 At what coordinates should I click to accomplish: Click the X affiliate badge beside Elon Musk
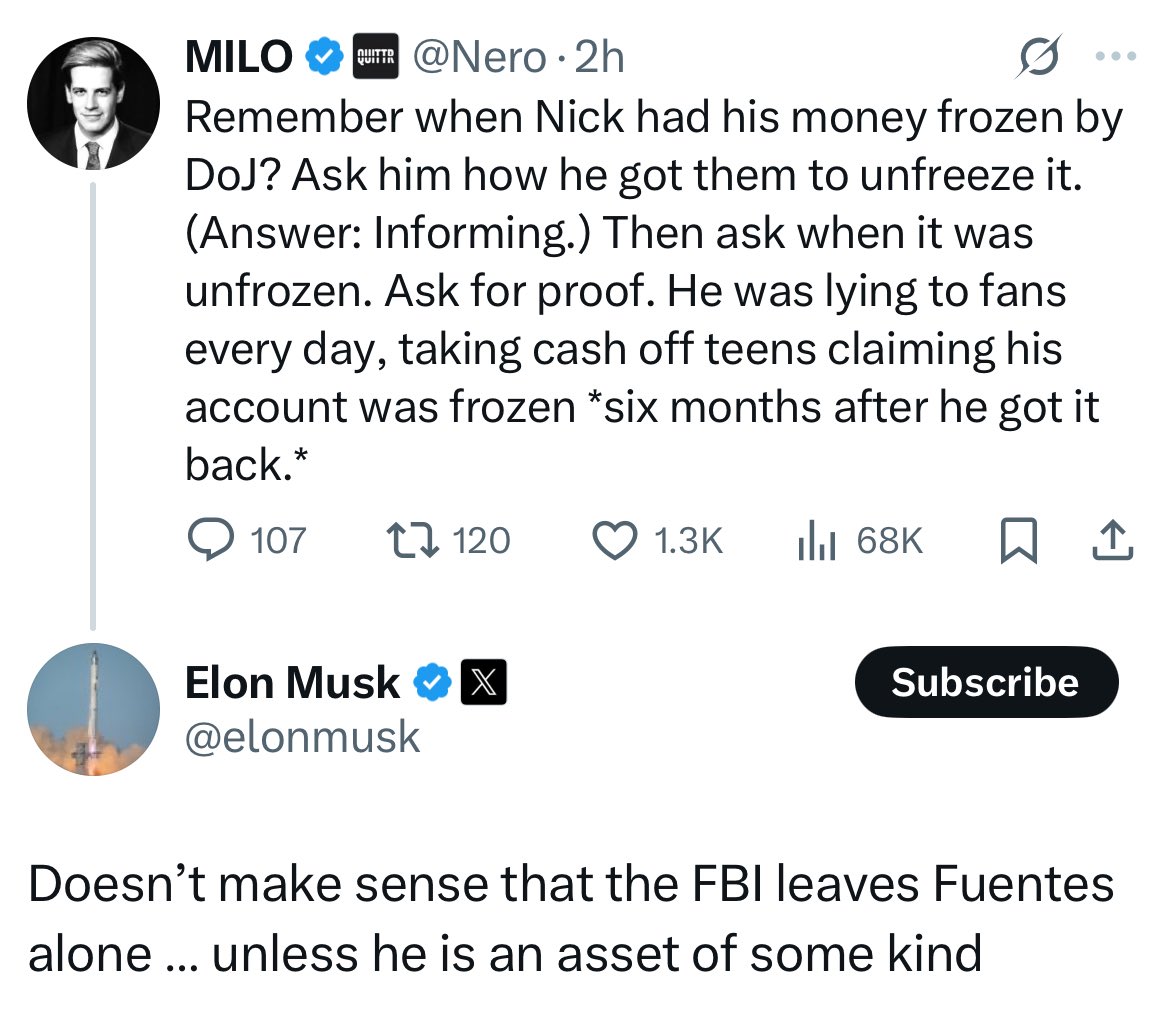point(486,682)
